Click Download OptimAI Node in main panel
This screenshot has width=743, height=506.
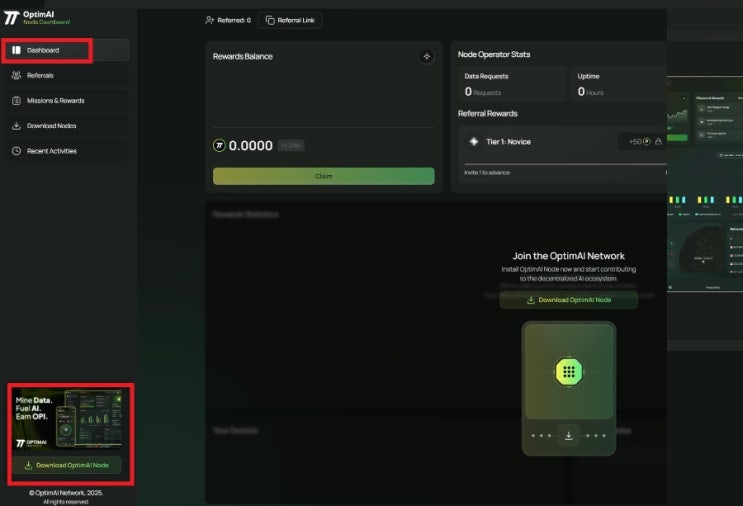click(x=569, y=300)
